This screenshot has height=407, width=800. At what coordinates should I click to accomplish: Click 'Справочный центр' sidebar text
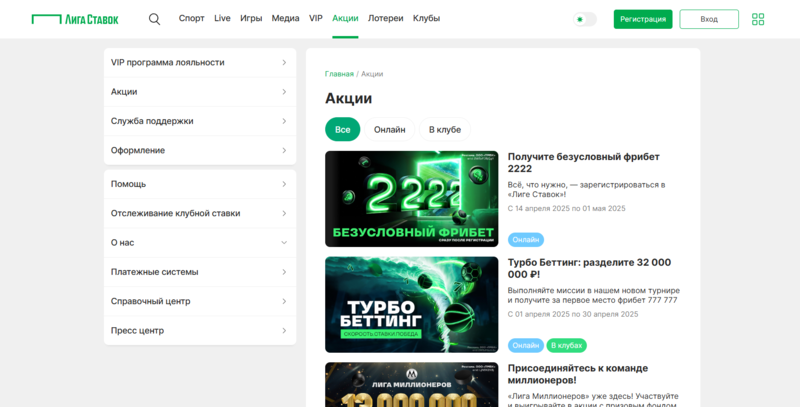[151, 301]
